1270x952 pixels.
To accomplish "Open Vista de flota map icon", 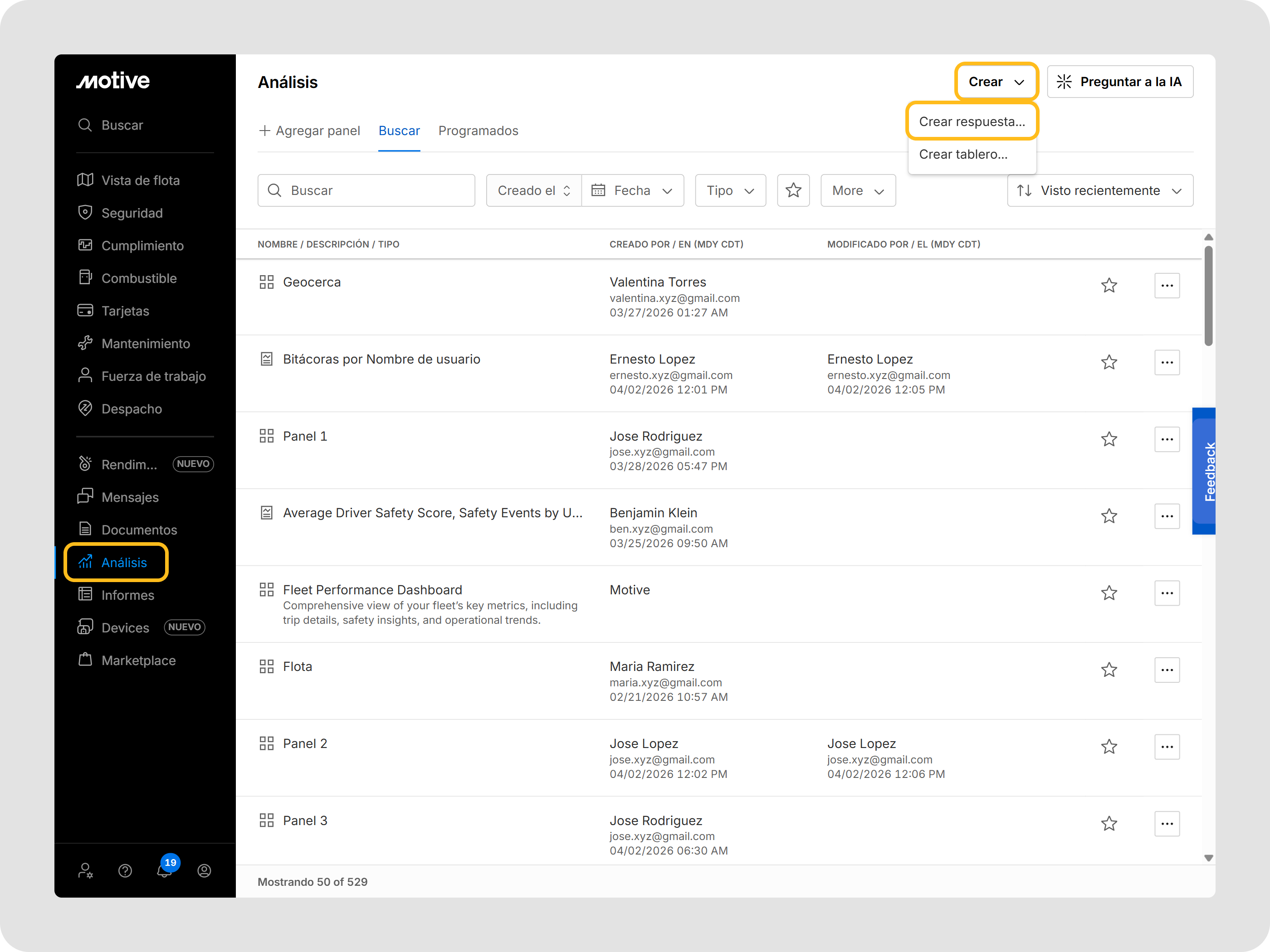I will 85,180.
